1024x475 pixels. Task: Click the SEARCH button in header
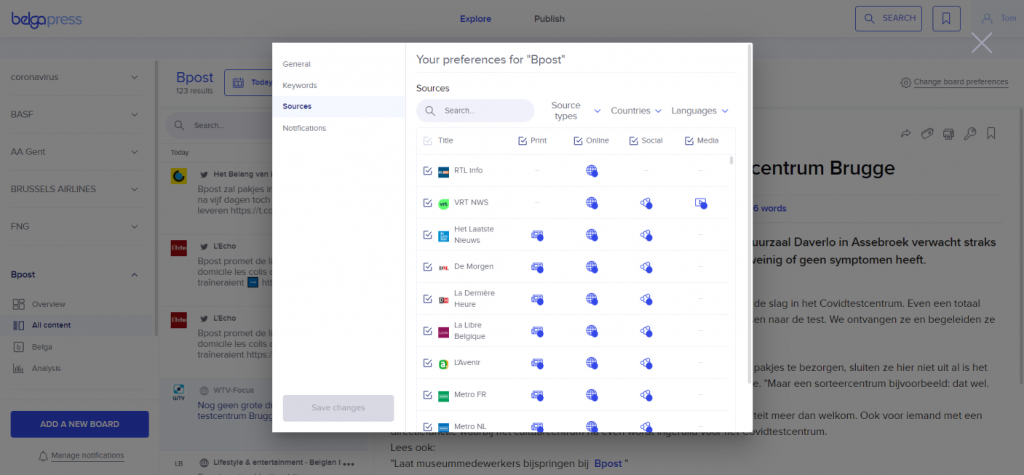tap(888, 18)
